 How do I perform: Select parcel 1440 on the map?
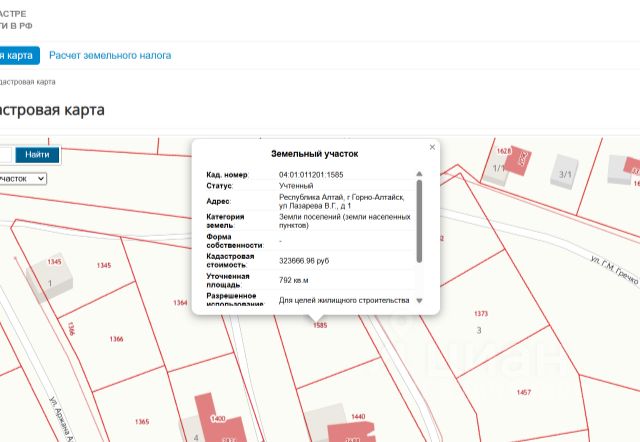(358, 416)
